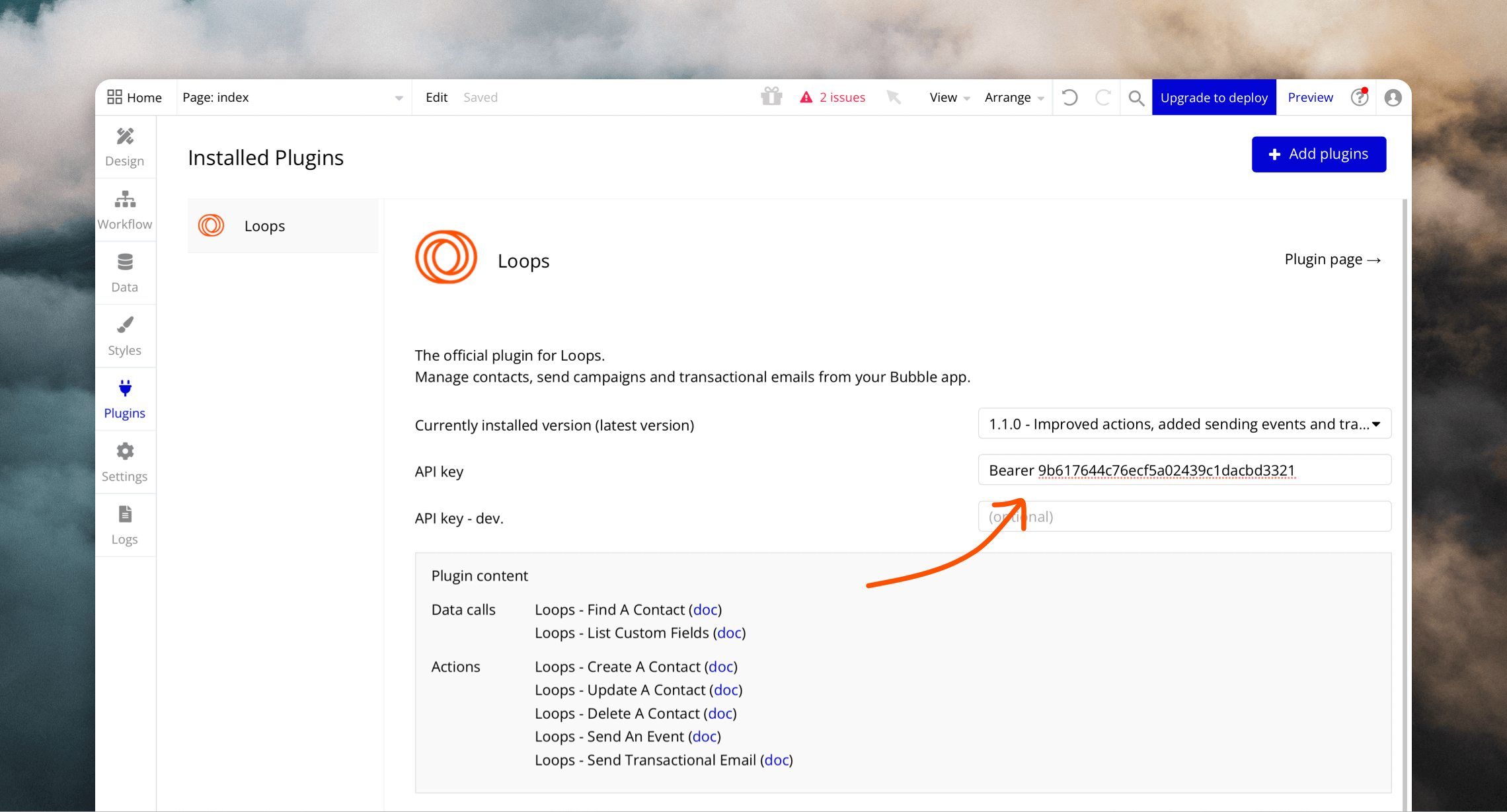
Task: Select Loops in installed plugins list
Action: tap(283, 225)
